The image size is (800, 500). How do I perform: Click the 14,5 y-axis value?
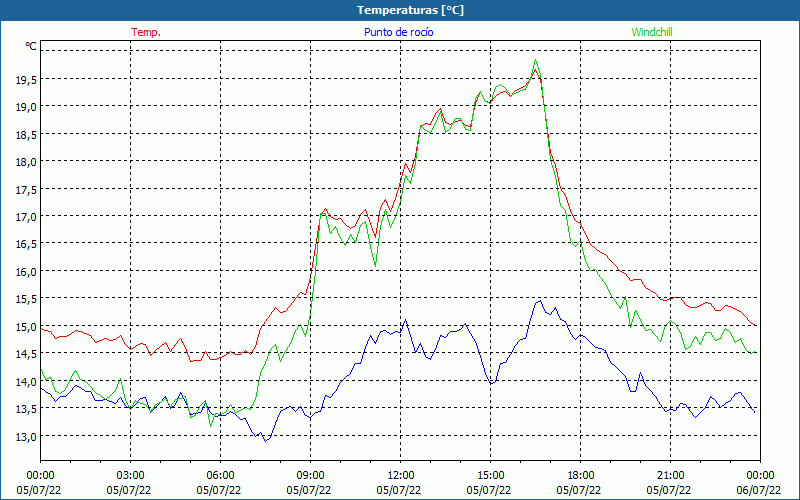pyautogui.click(x=26, y=354)
